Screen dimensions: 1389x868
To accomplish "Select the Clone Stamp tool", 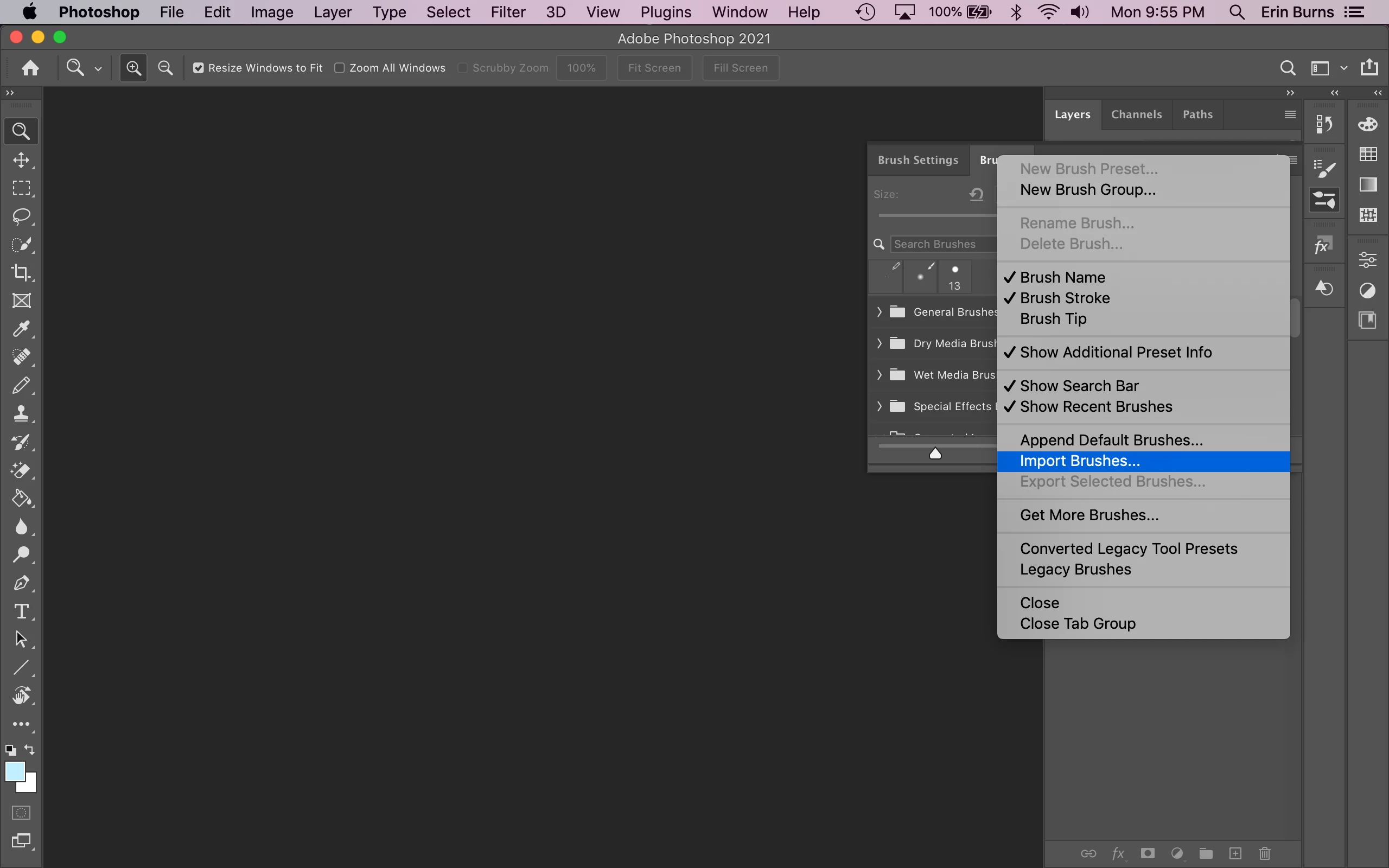I will click(21, 413).
